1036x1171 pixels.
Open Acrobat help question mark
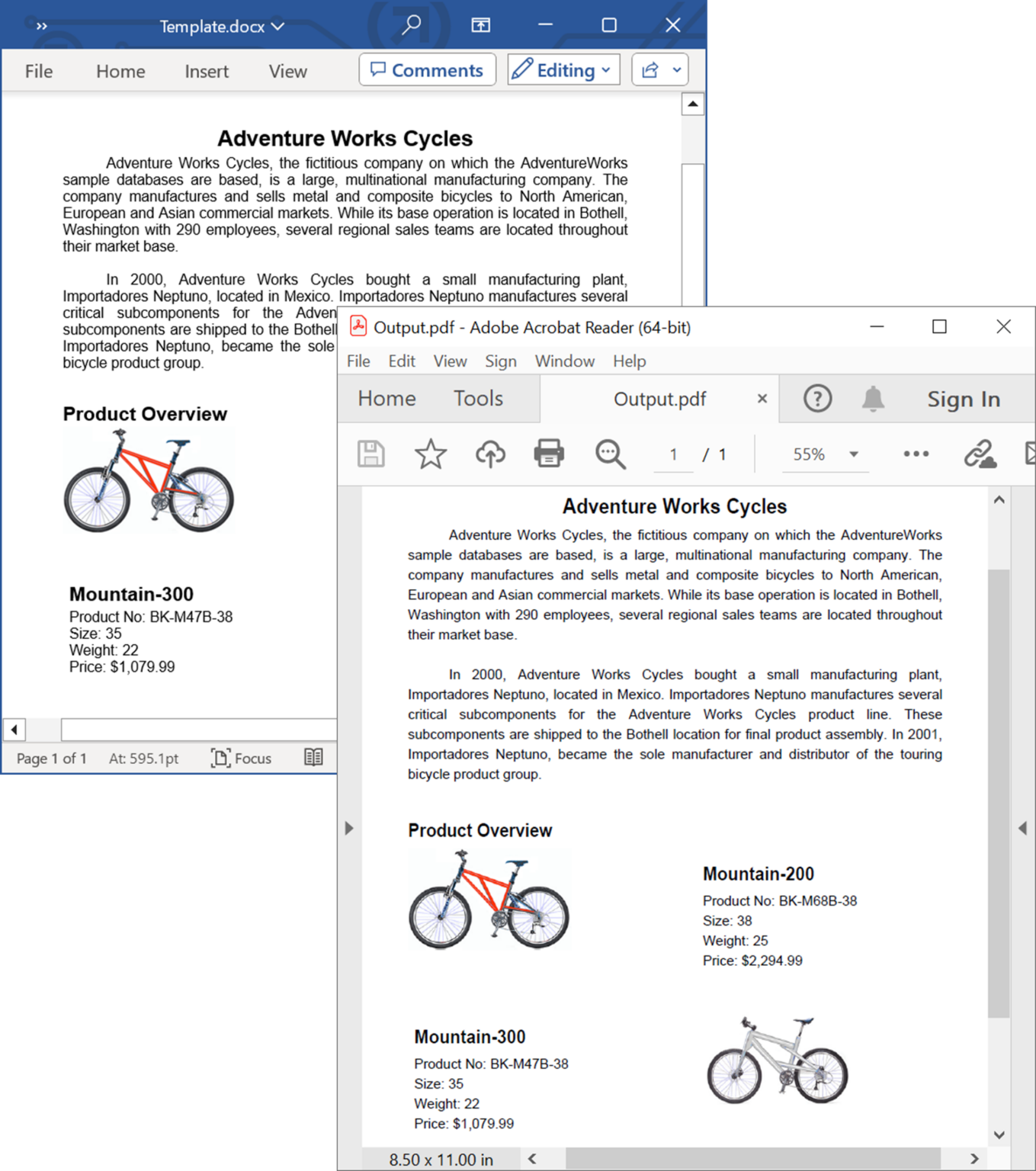[816, 398]
